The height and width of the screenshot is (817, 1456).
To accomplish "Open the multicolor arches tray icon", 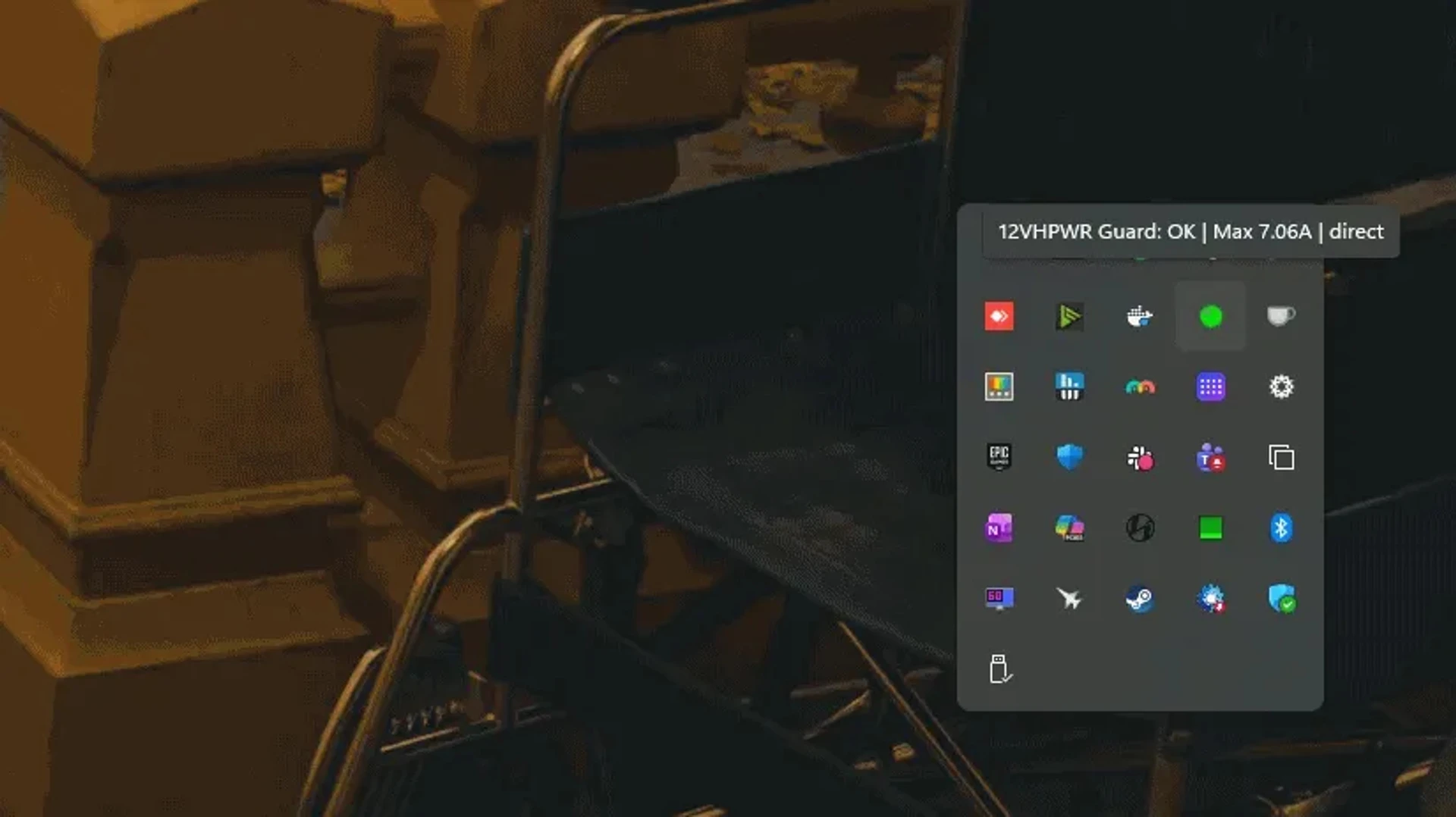I will point(1140,387).
